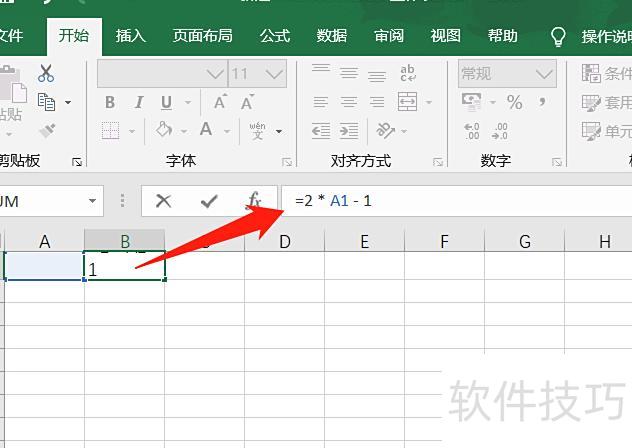Open the 字体 dialog launcher

click(x=287, y=162)
